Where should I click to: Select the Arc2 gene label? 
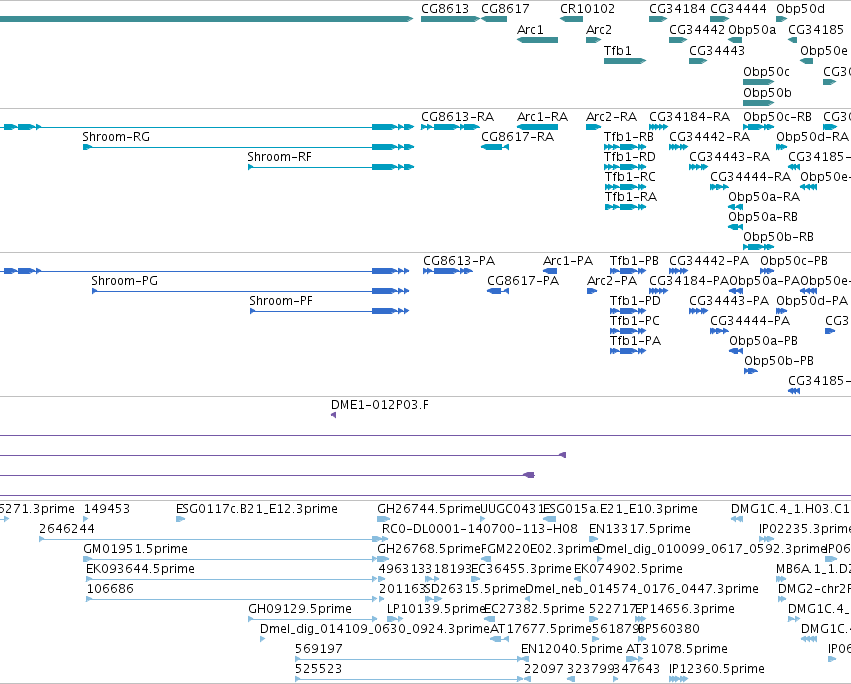pyautogui.click(x=599, y=30)
